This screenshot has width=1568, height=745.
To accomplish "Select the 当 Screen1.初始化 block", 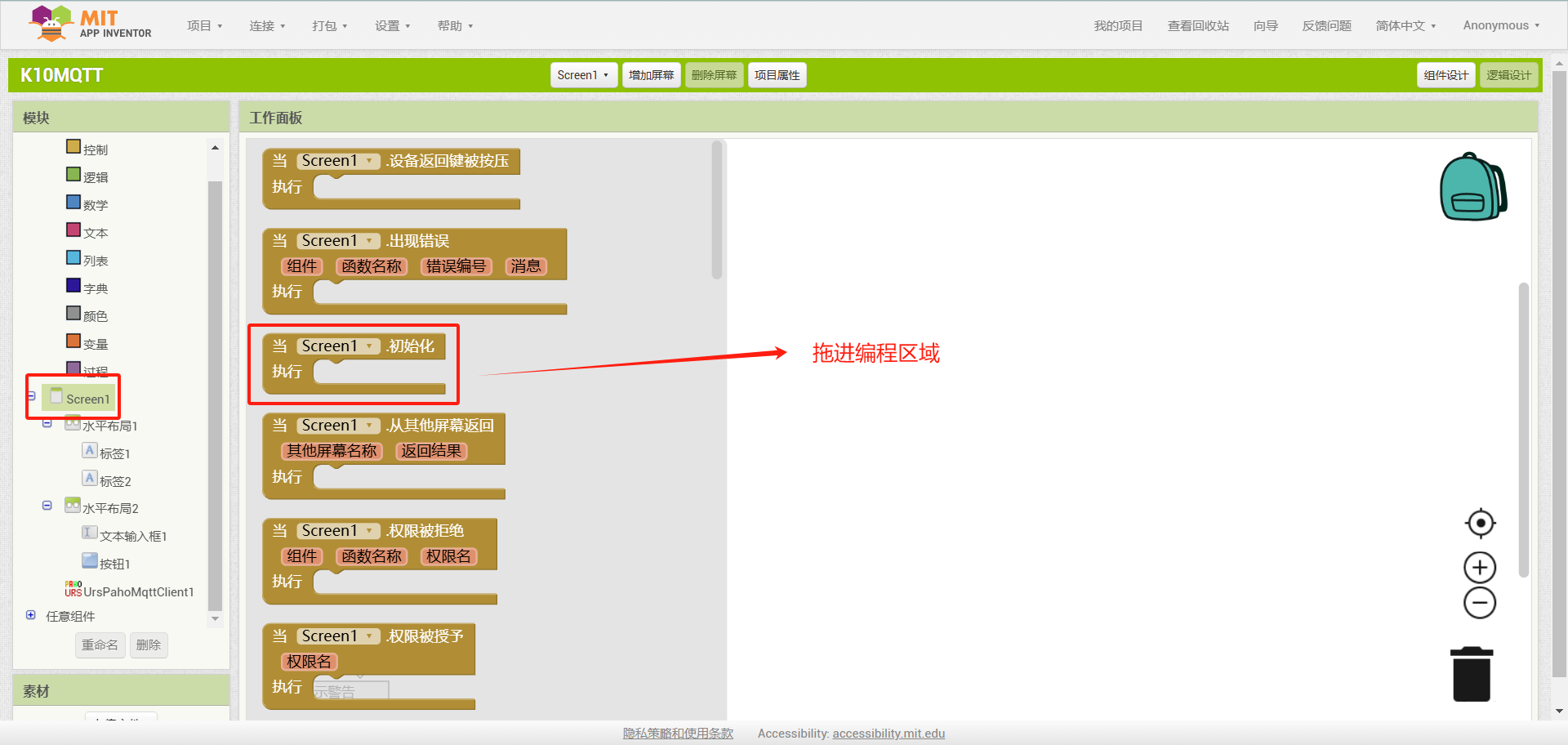I will (x=354, y=364).
